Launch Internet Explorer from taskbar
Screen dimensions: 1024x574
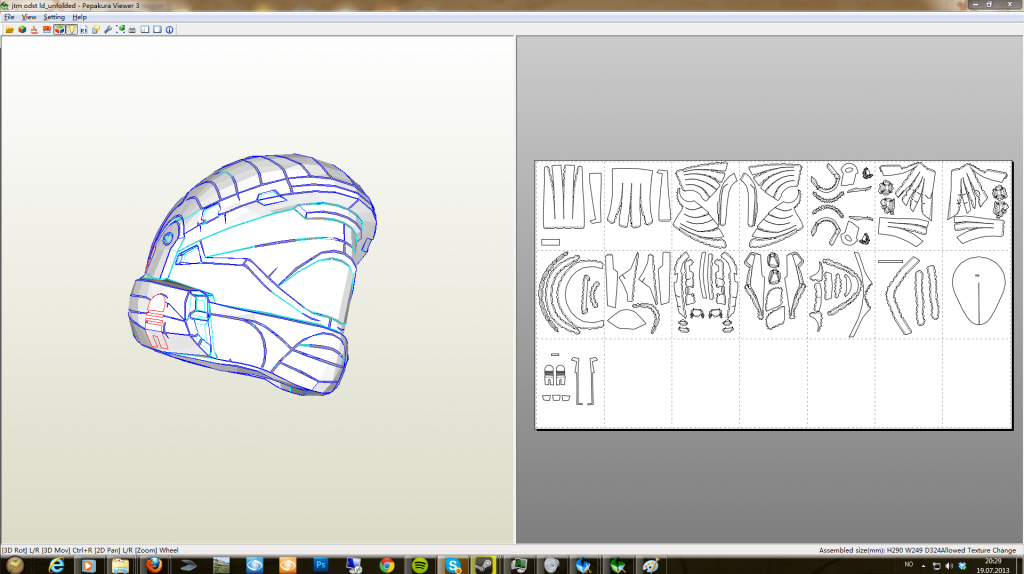pos(57,566)
